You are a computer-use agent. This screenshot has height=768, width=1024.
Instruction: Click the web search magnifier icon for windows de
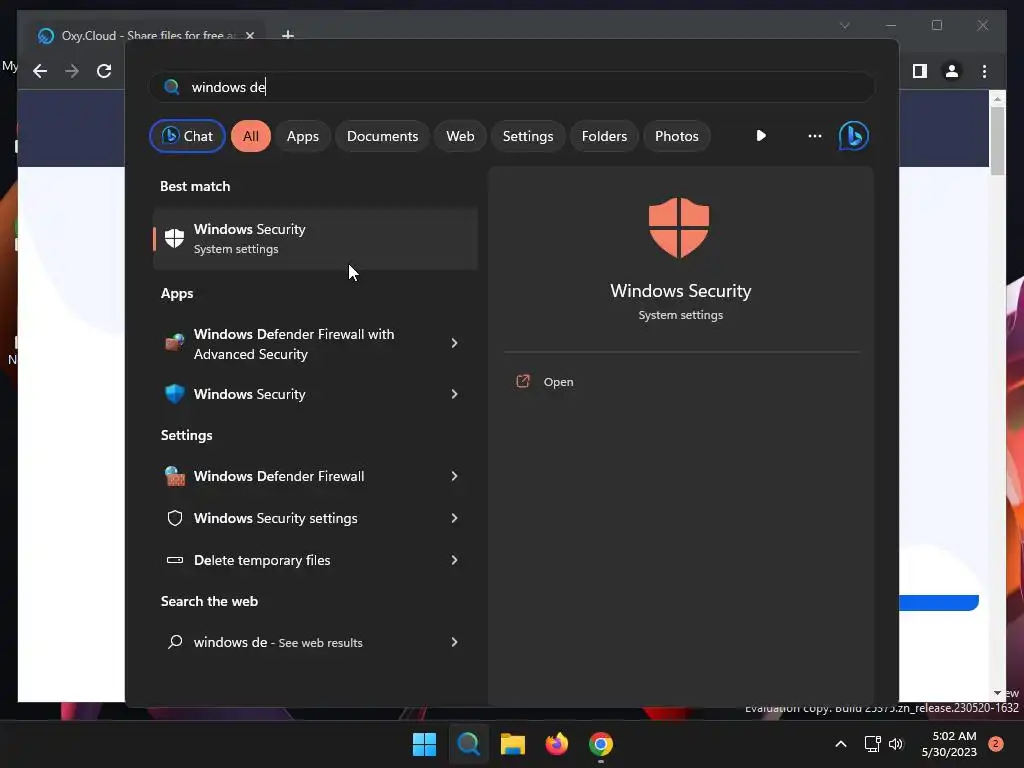174,642
